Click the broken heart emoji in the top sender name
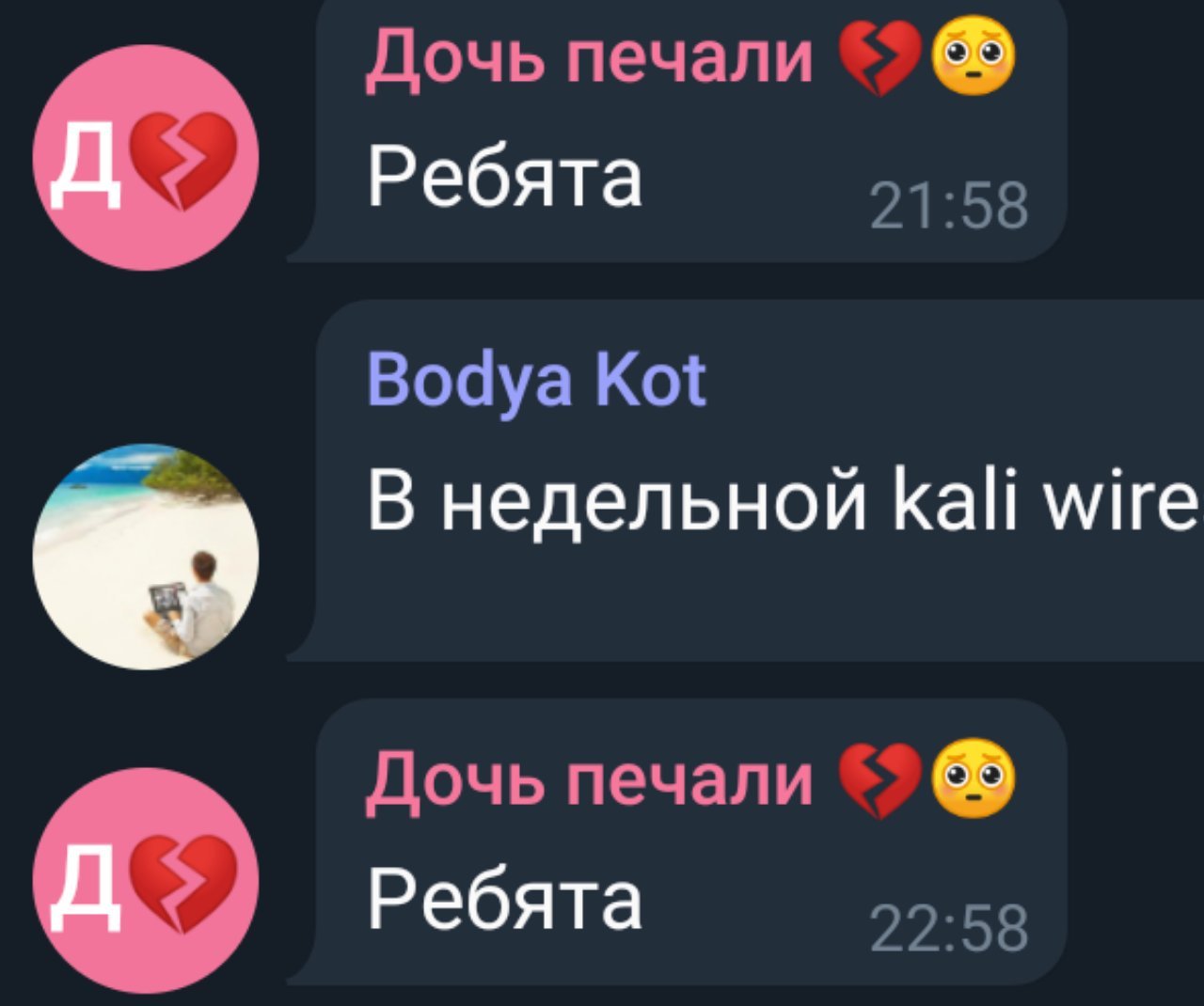1204x1006 pixels. point(877,56)
